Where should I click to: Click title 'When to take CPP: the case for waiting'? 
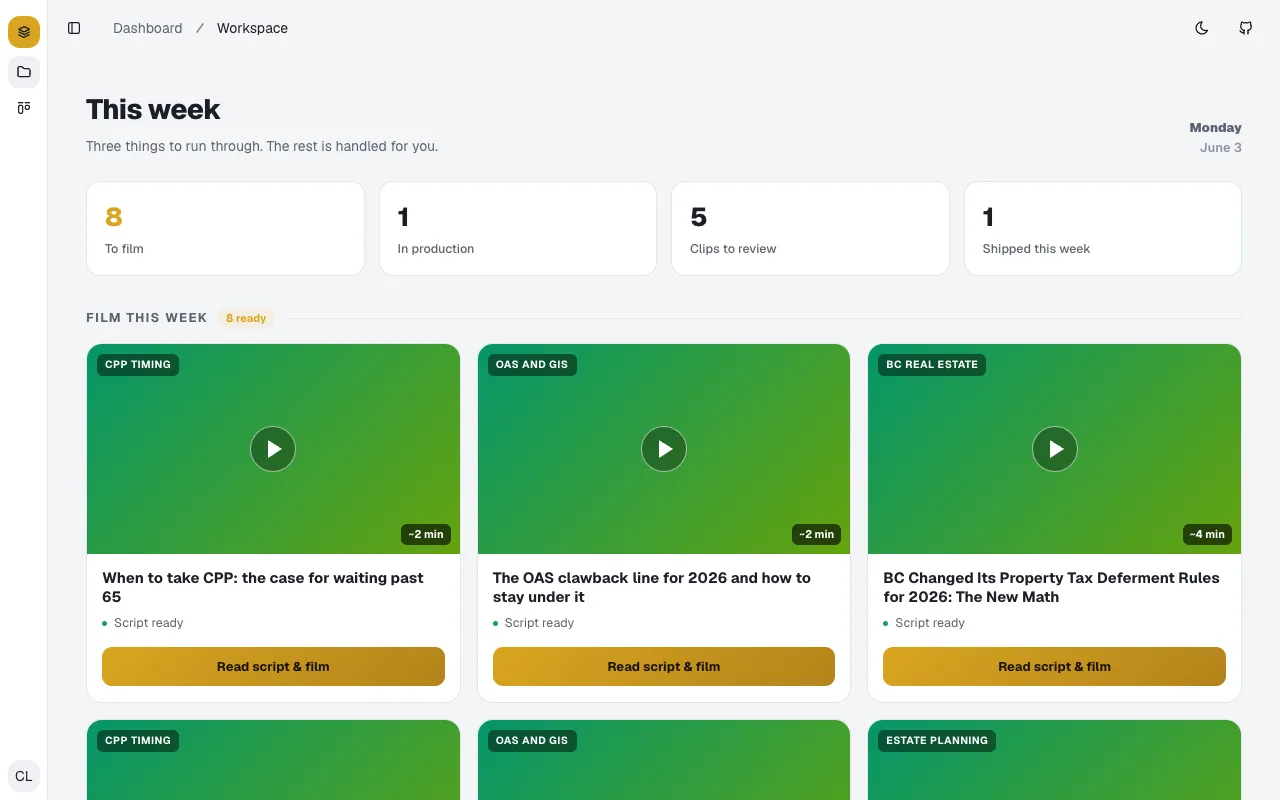point(263,587)
